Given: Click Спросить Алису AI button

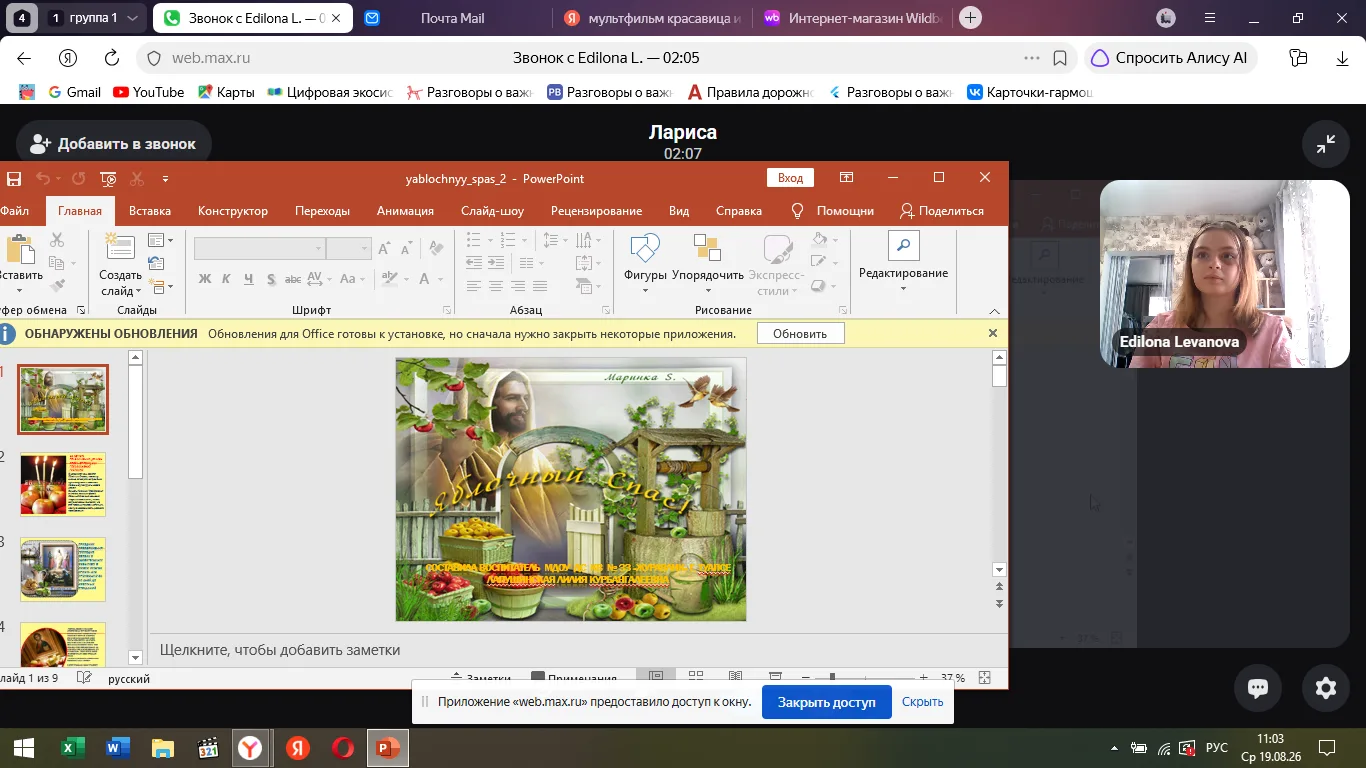Looking at the screenshot, I should point(1170,58).
